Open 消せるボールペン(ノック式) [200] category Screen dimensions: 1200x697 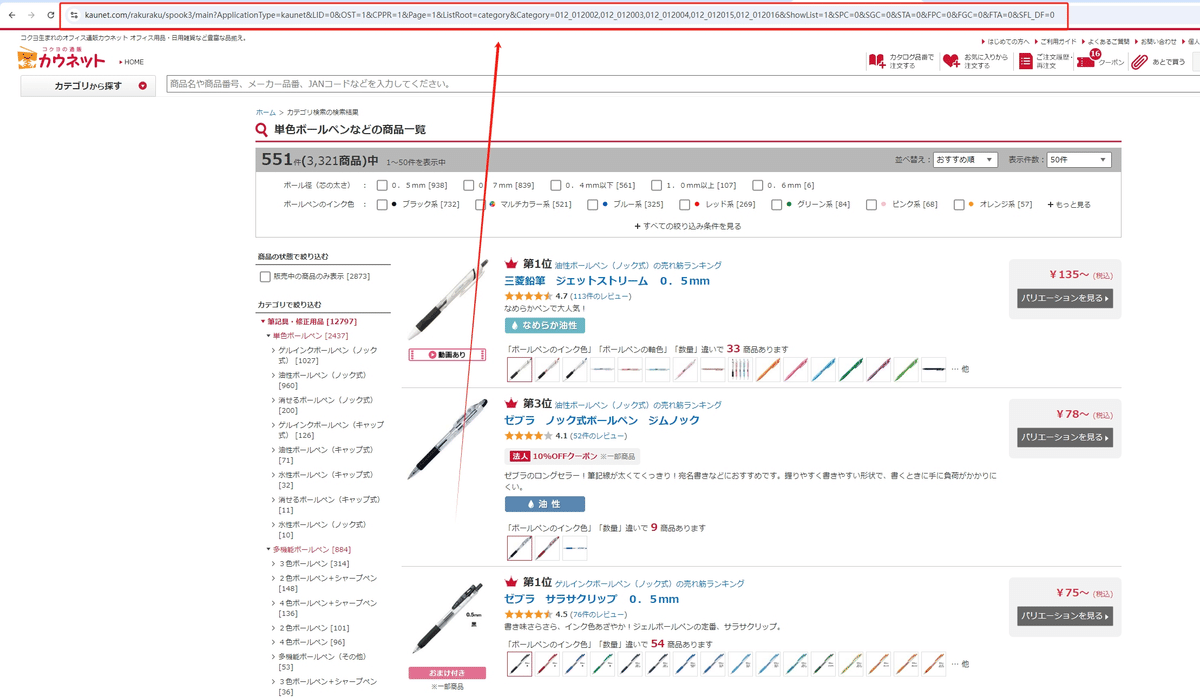point(324,405)
